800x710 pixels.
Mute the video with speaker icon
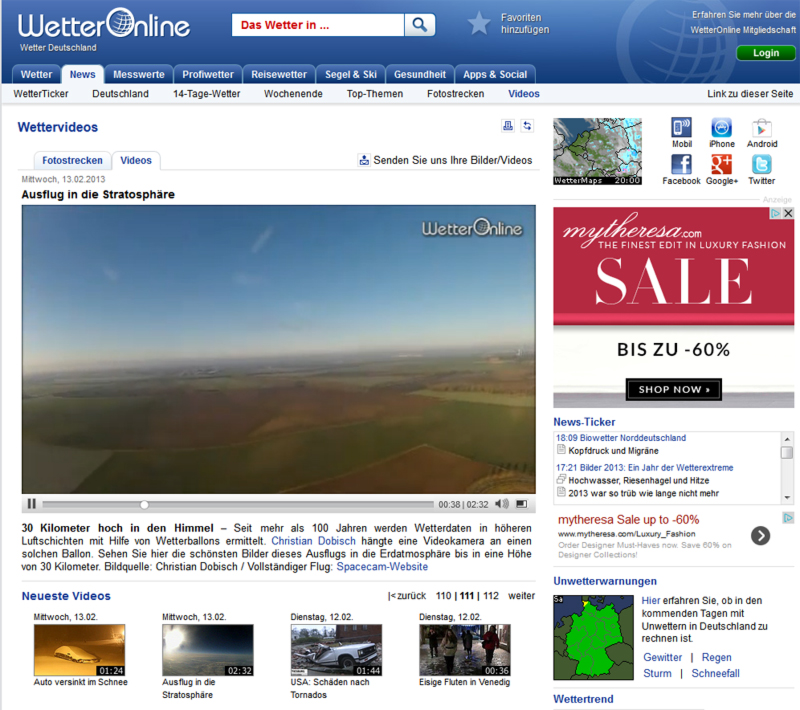click(502, 504)
